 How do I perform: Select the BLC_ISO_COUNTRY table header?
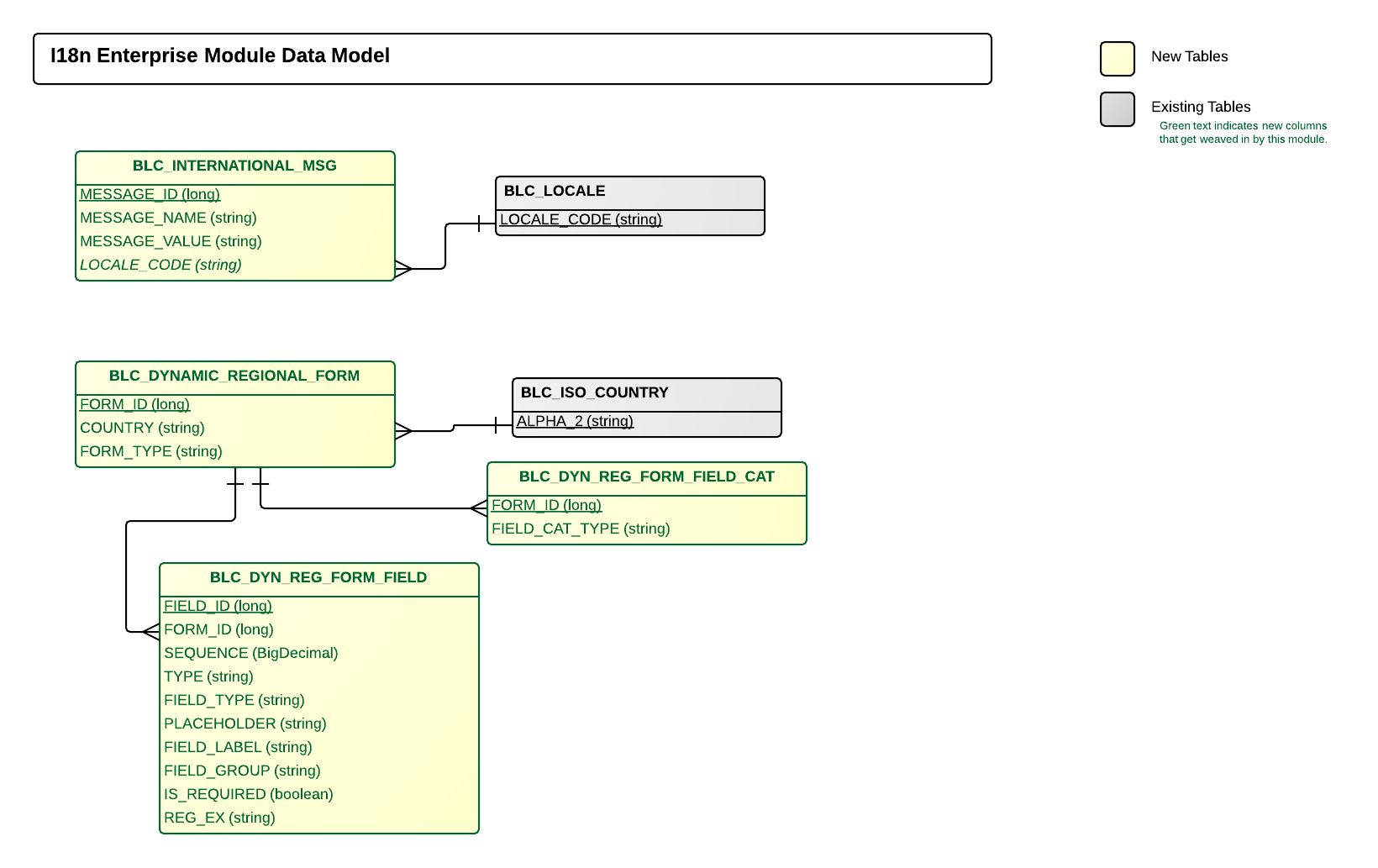594,393
